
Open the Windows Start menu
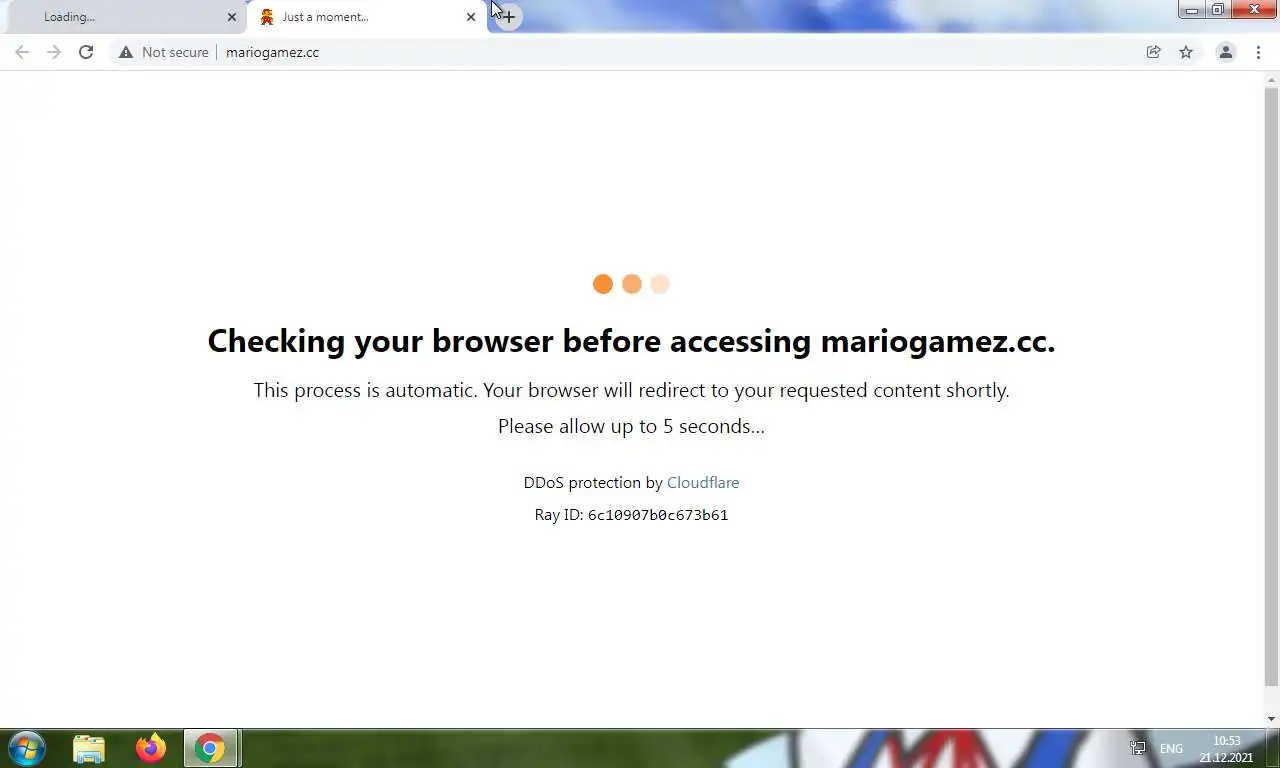[27, 748]
